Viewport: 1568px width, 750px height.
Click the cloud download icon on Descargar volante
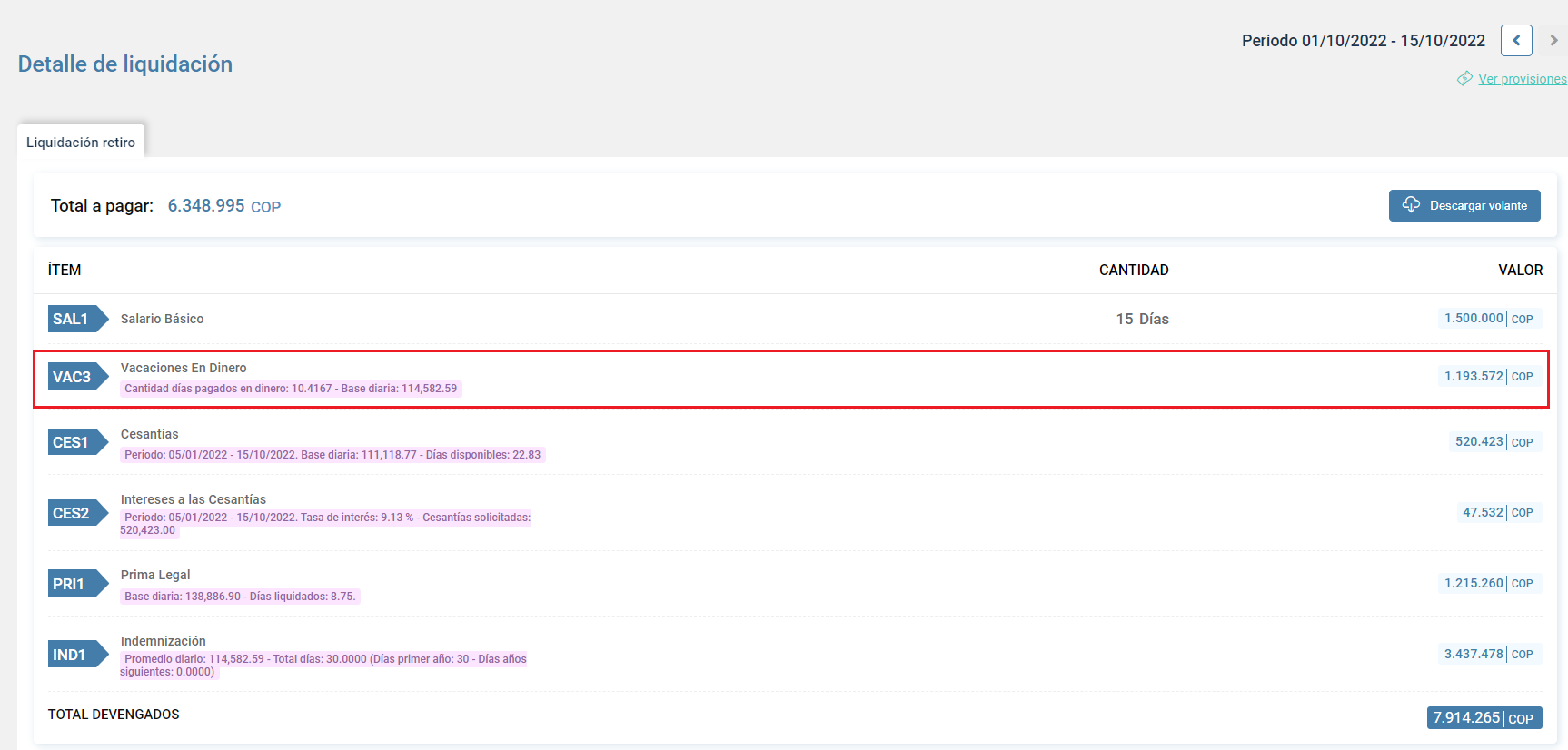click(x=1411, y=204)
